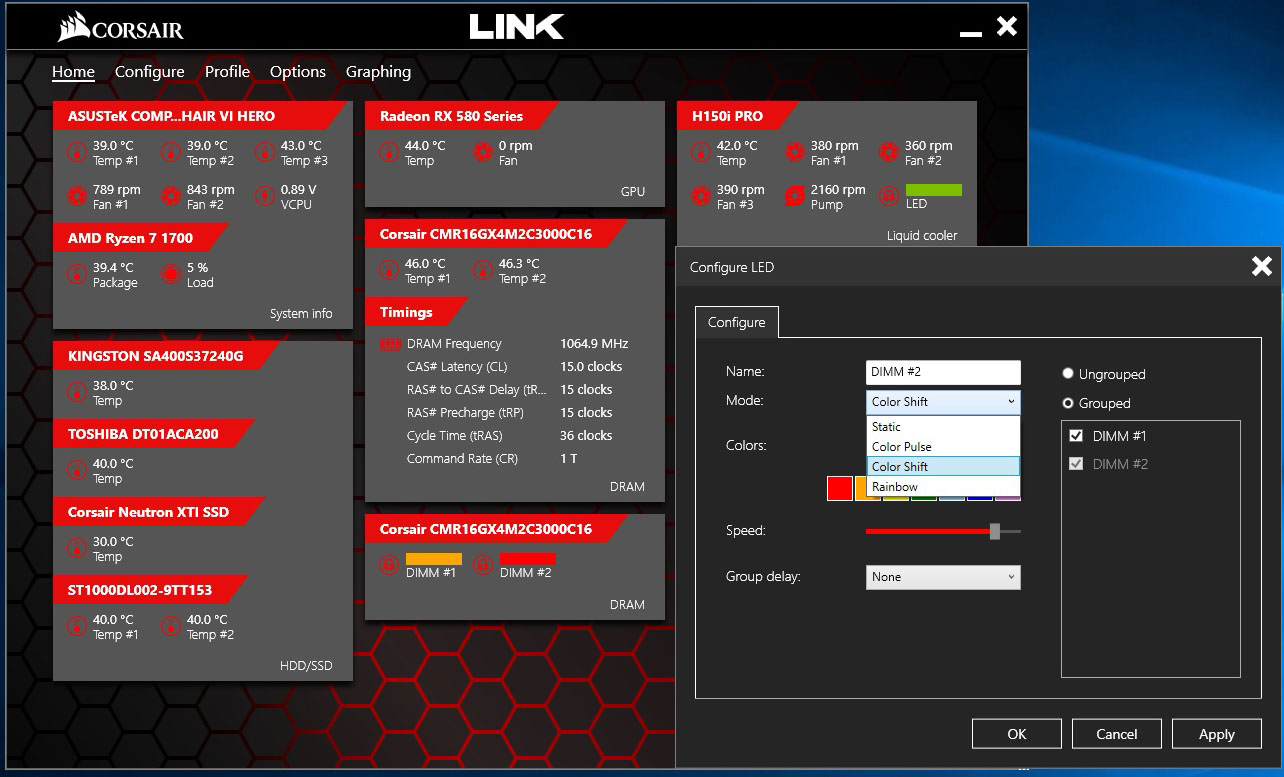This screenshot has width=1284, height=777.
Task: Click the H150i PRO Fan #2 icon at 360 rpm
Action: click(x=889, y=152)
